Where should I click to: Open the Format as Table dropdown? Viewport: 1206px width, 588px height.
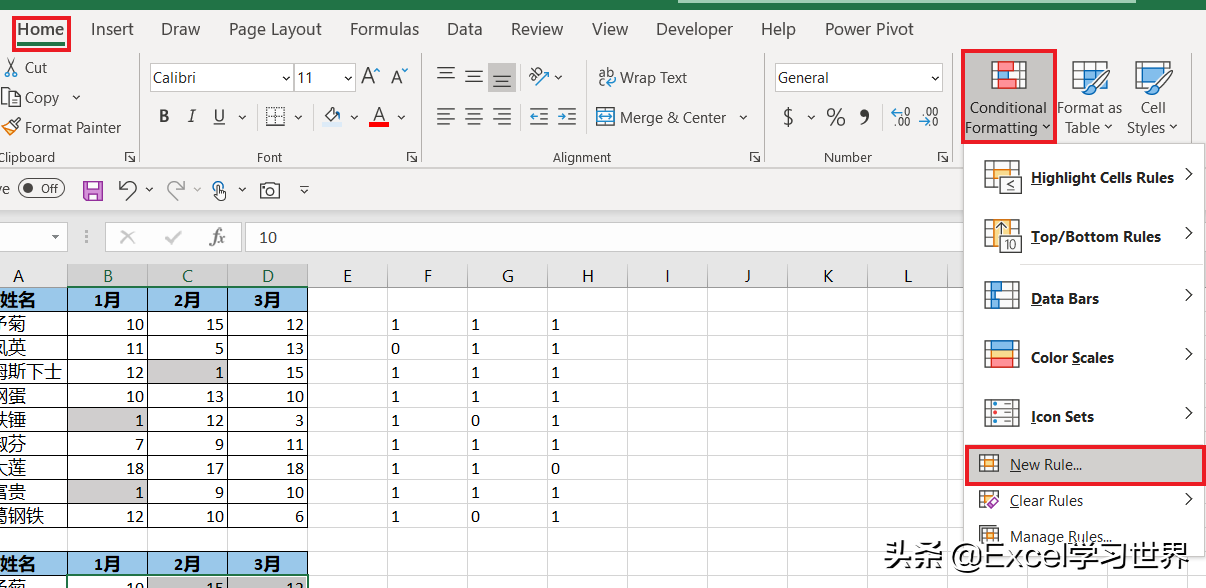click(1089, 98)
